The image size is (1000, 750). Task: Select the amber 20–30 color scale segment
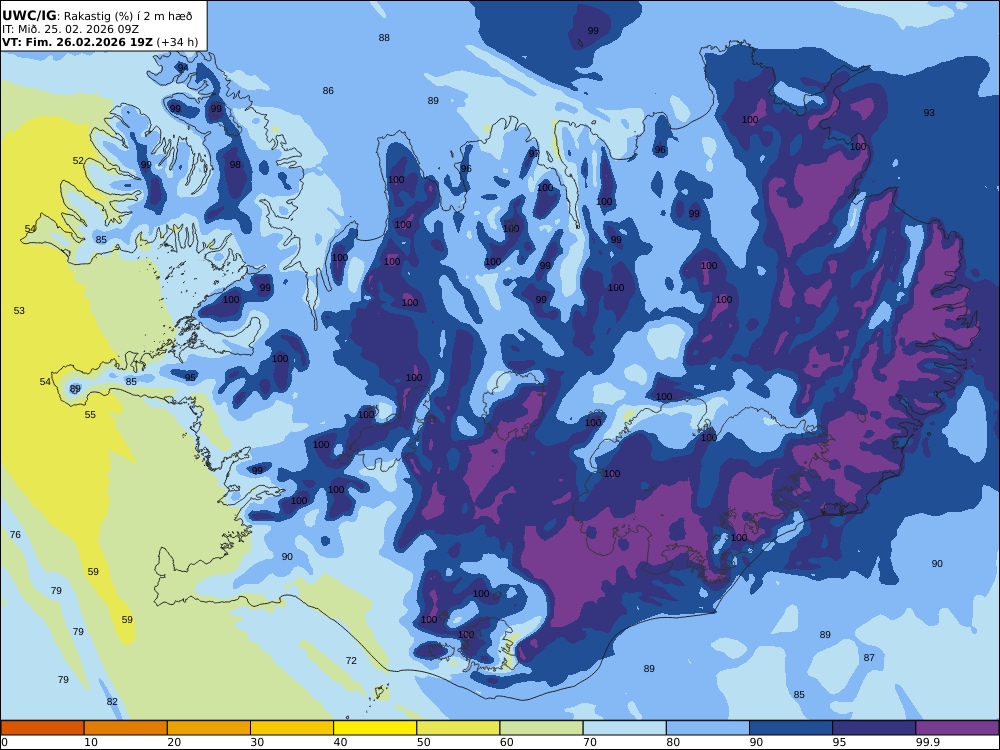(209, 728)
